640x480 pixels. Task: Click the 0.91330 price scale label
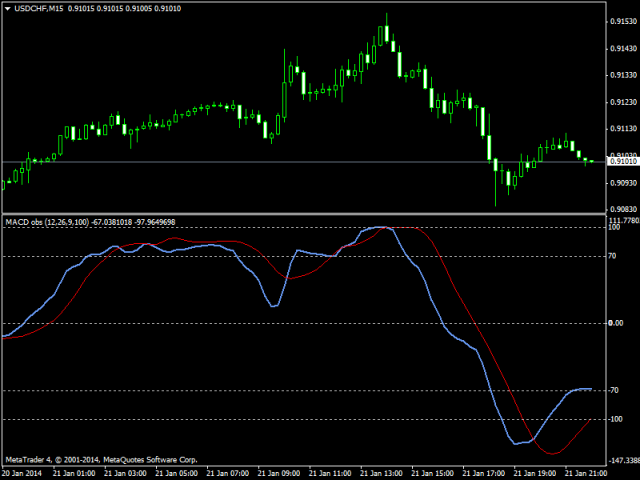(x=623, y=75)
